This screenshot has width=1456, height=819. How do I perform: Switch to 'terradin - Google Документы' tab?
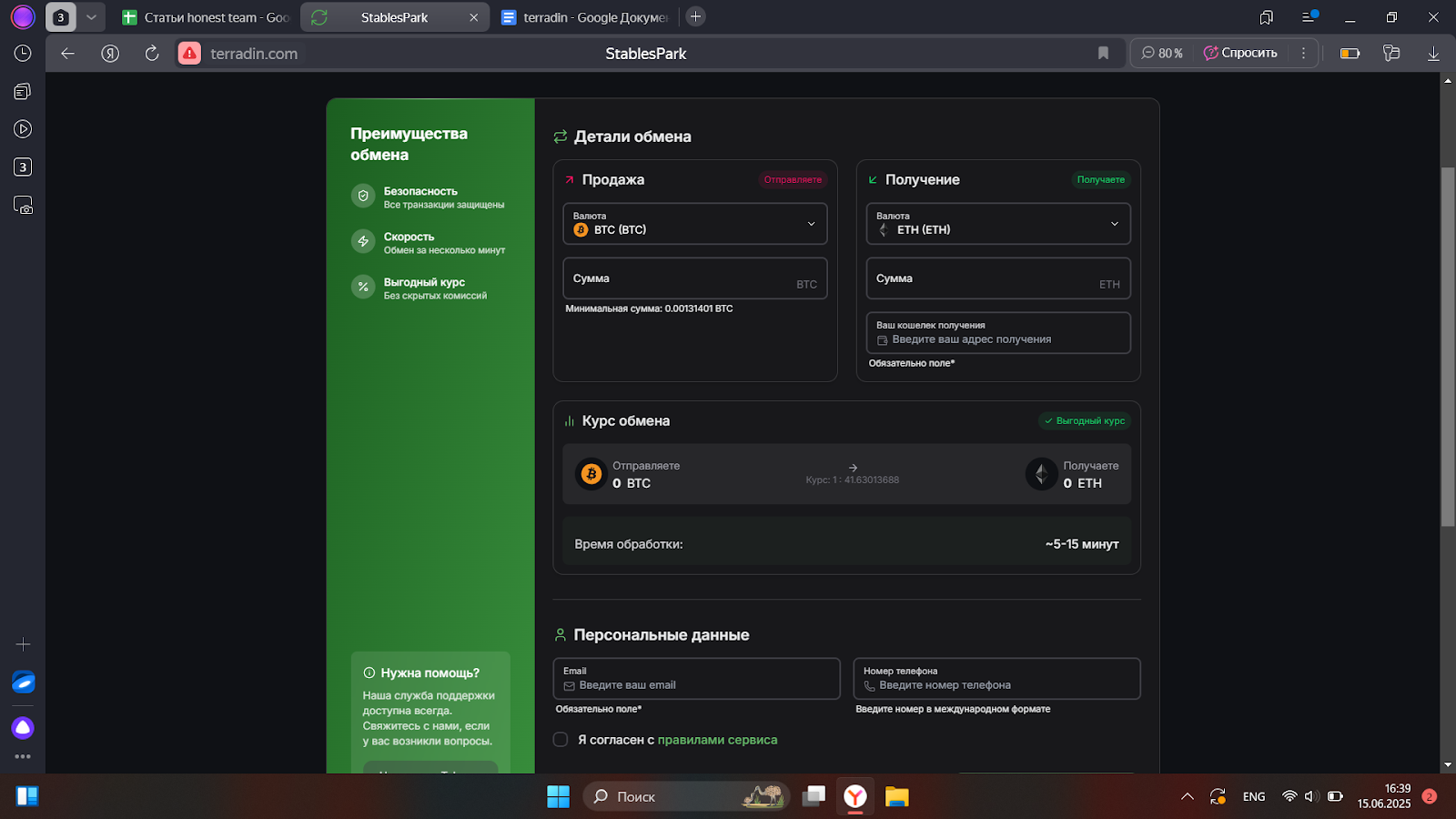[x=584, y=17]
